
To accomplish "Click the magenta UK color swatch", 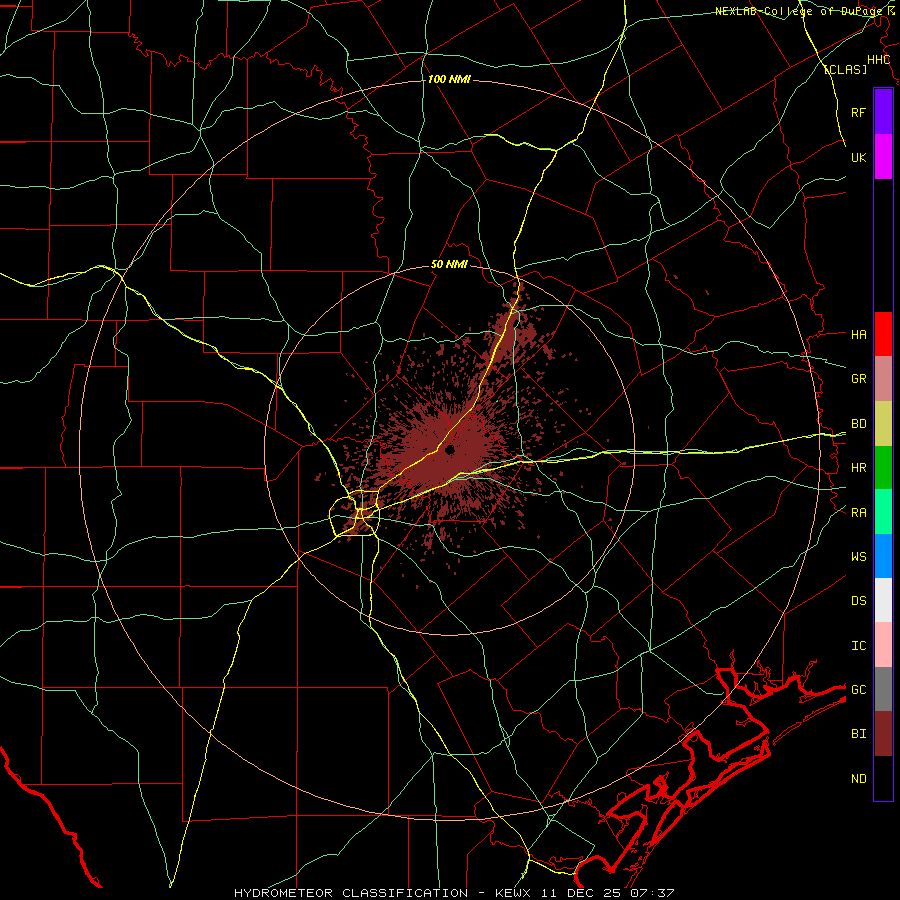I will point(883,157).
